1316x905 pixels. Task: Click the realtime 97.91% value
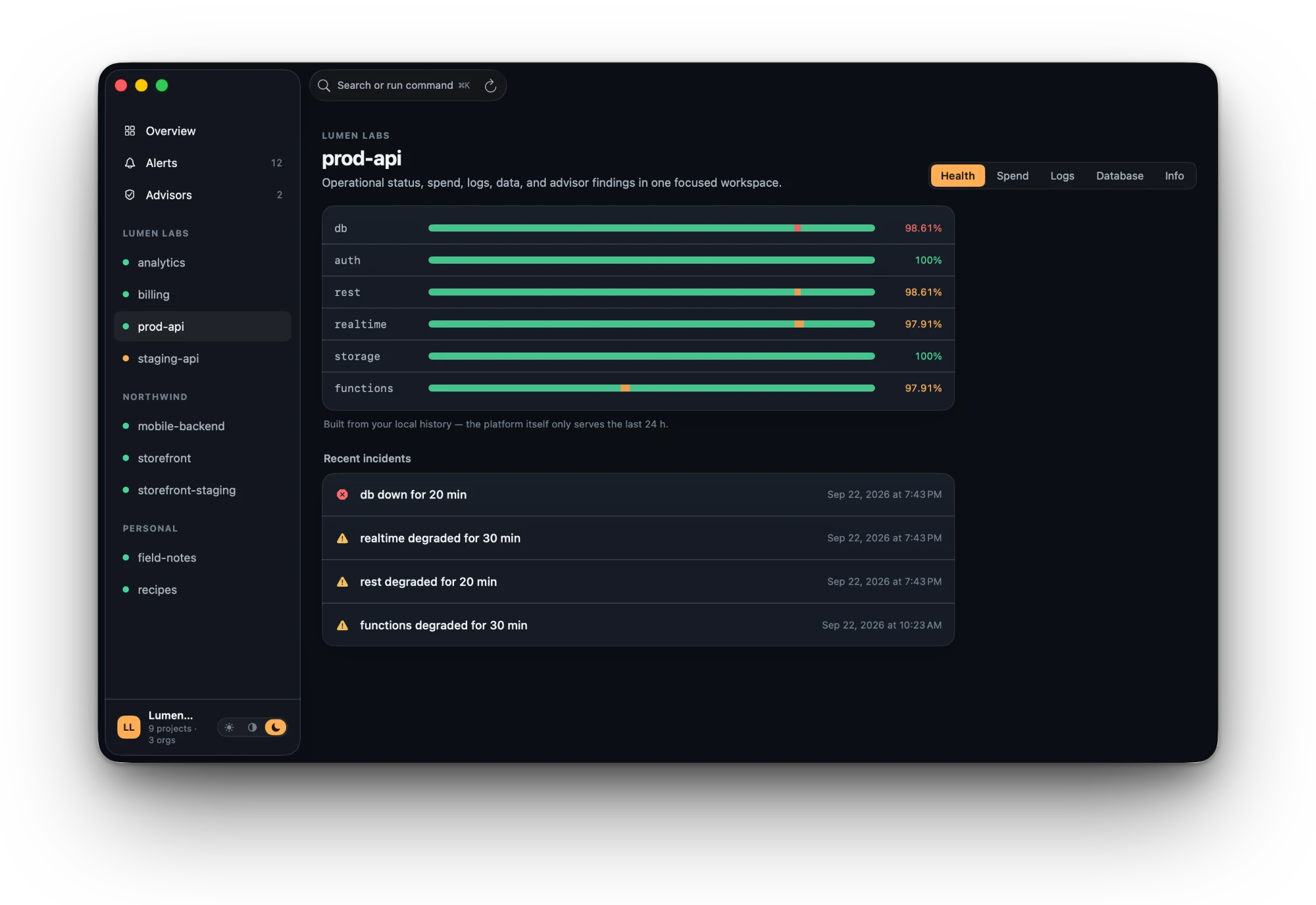pos(923,324)
